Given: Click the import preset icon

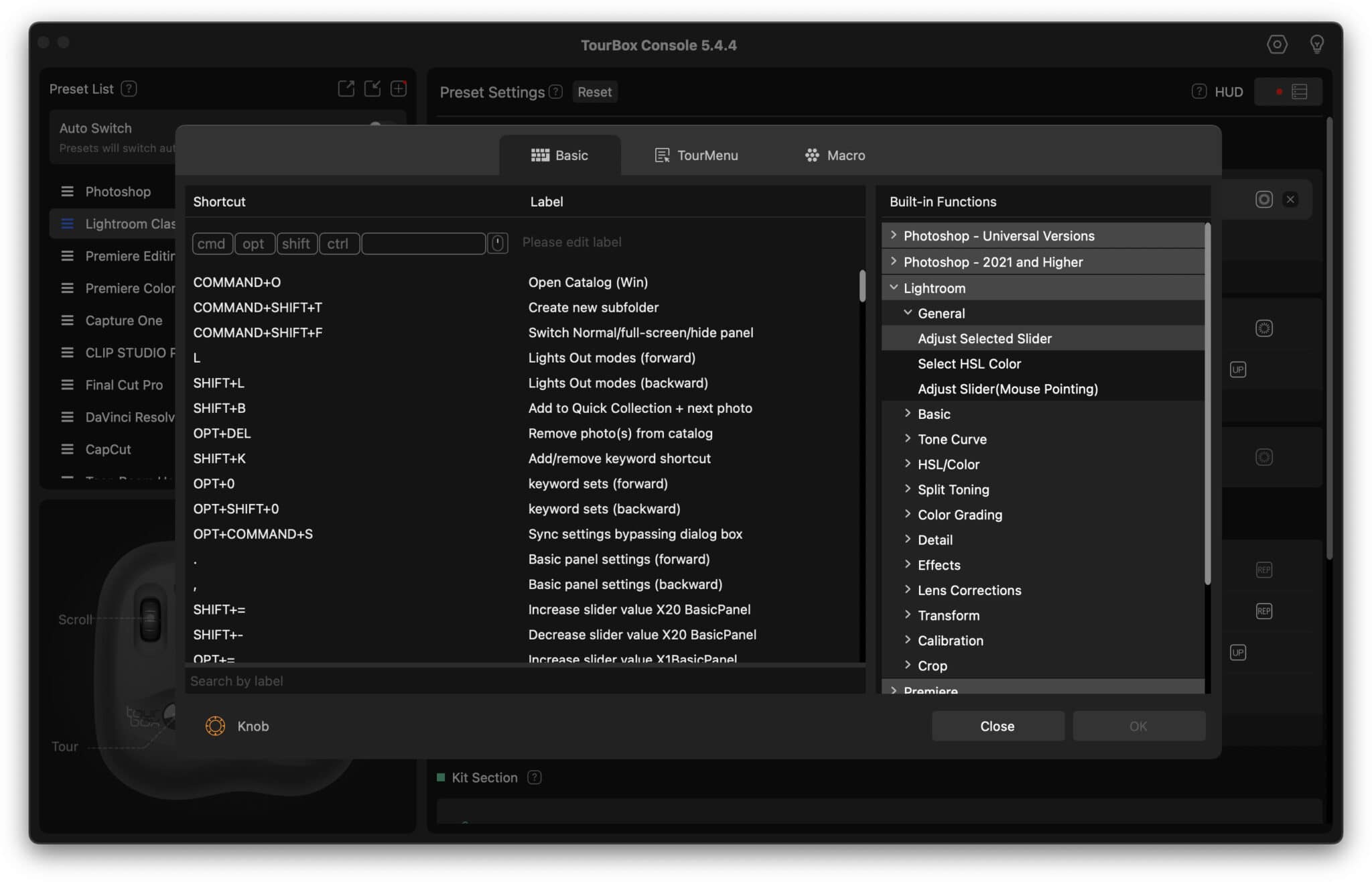Looking at the screenshot, I should click(x=372, y=88).
